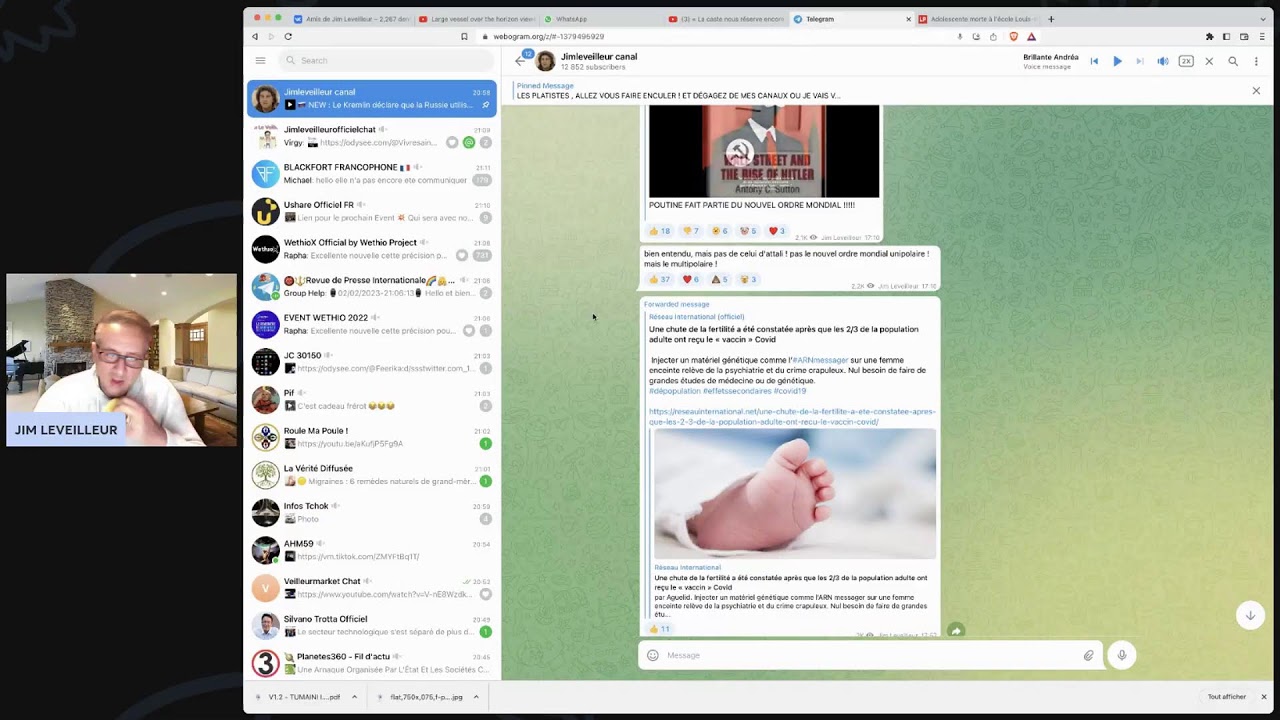Open the Jimleveilleurofficielchat conversation
Screen dimensions: 1280x720
tap(371, 136)
